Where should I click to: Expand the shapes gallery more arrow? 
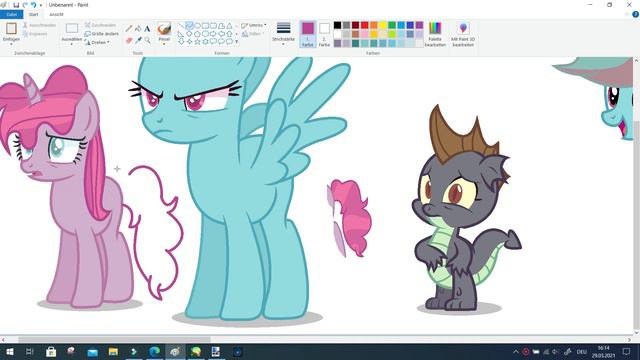click(x=237, y=42)
